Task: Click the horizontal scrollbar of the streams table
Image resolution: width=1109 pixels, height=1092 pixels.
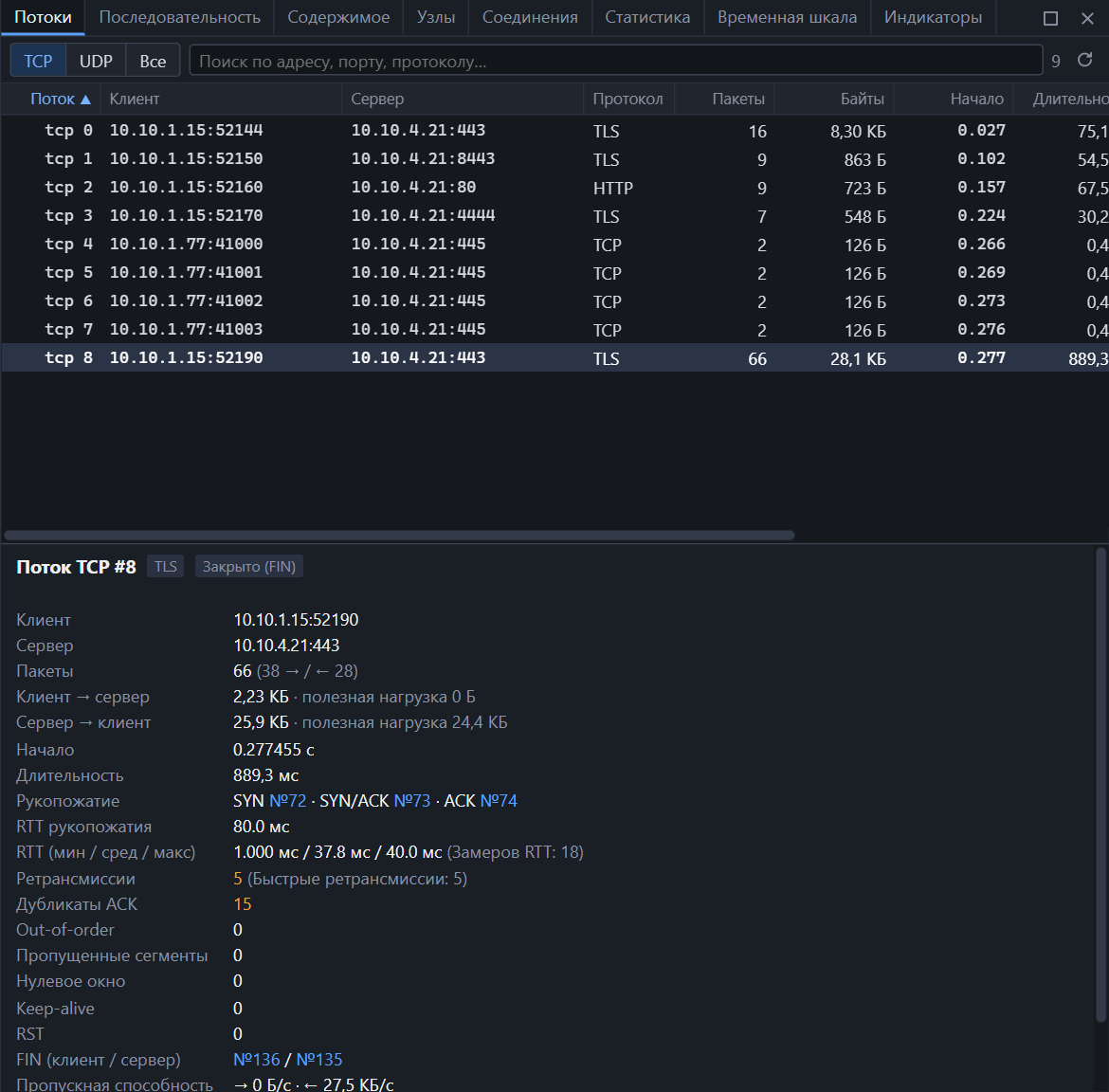Action: tap(400, 536)
